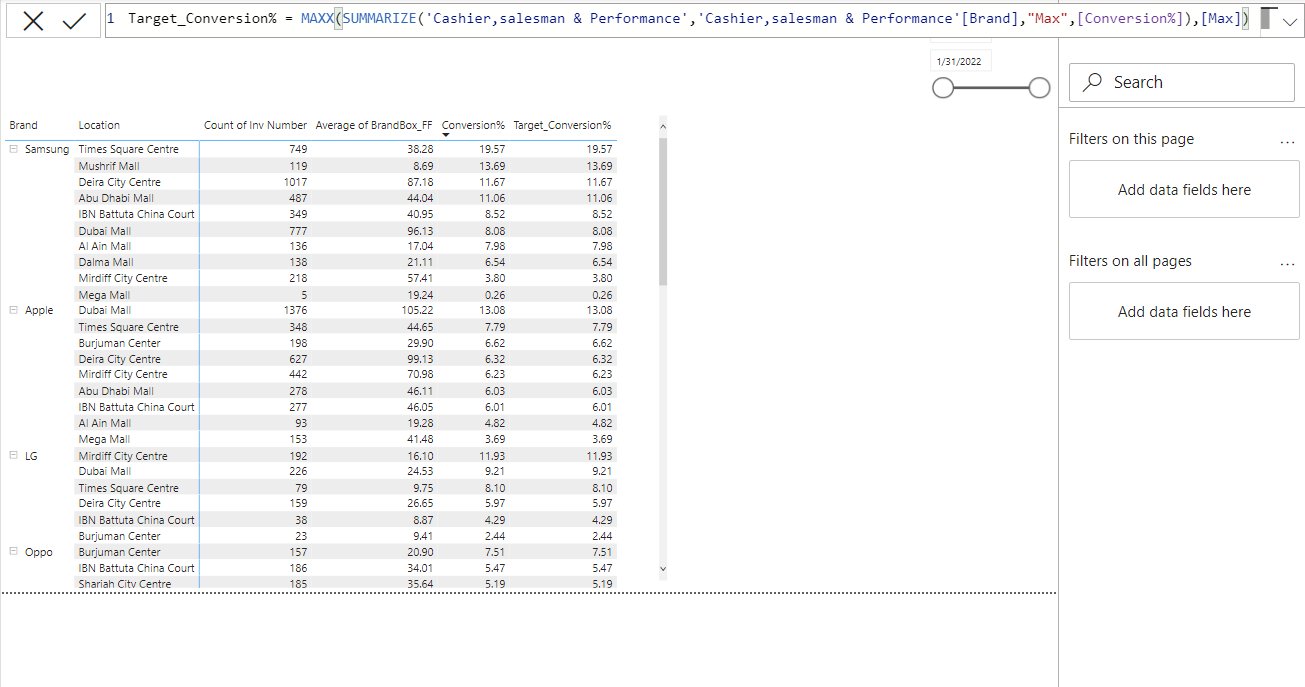This screenshot has width=1305, height=687.
Task: Click the count value 749
Action: (298, 149)
